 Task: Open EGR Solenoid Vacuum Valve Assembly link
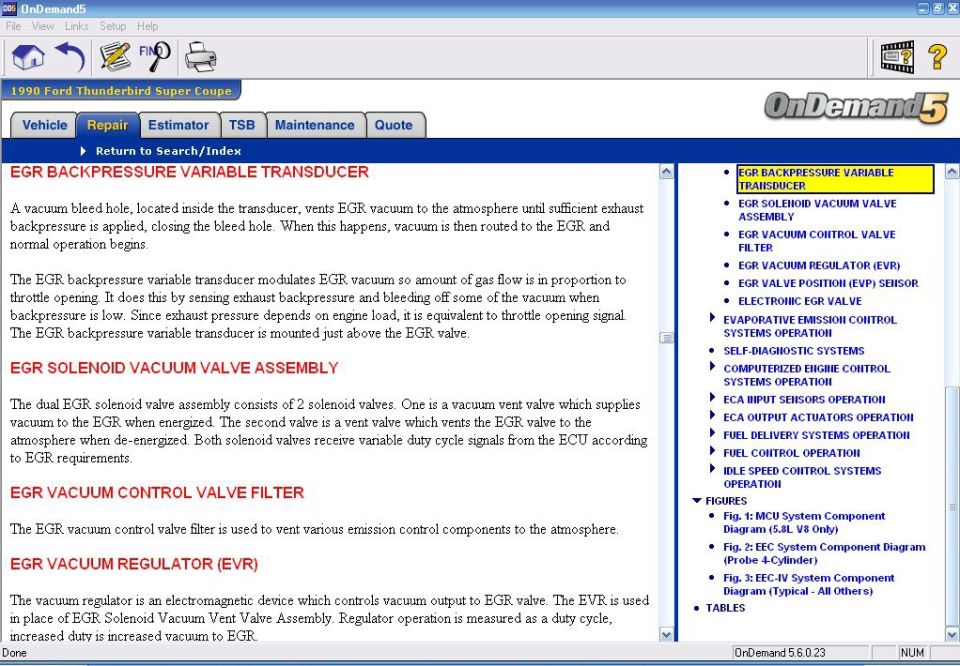point(817,210)
